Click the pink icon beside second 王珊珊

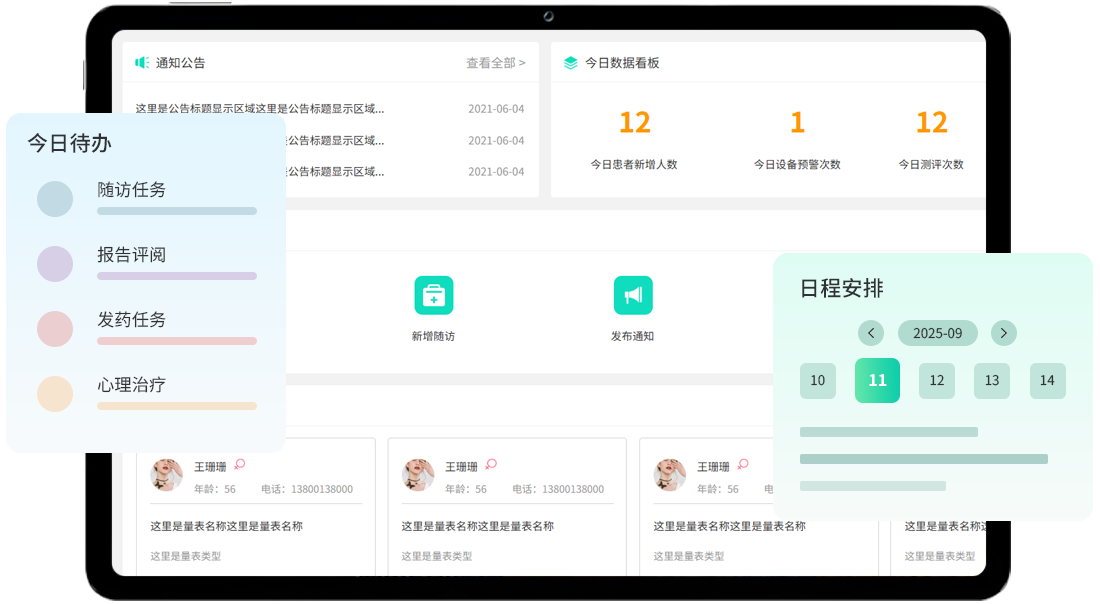(491, 465)
